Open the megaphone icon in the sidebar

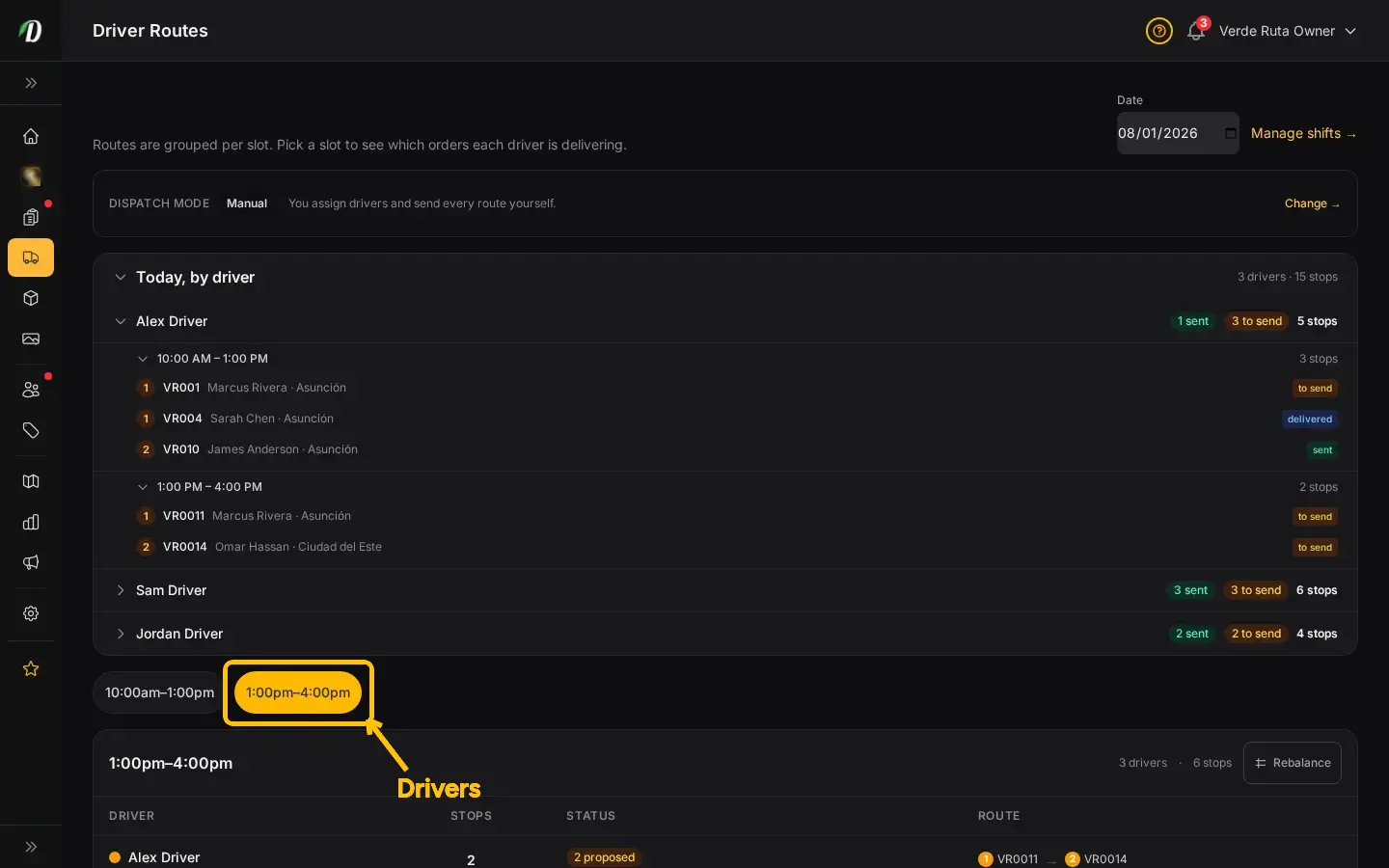(x=31, y=562)
